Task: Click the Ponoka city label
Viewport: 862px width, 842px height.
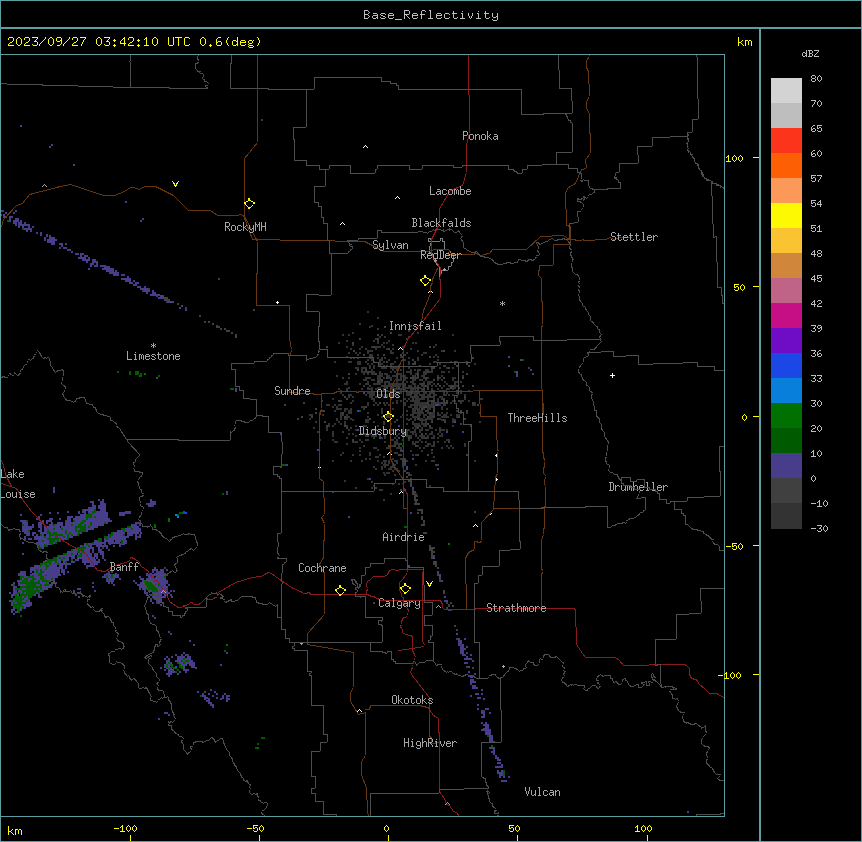Action: [480, 136]
